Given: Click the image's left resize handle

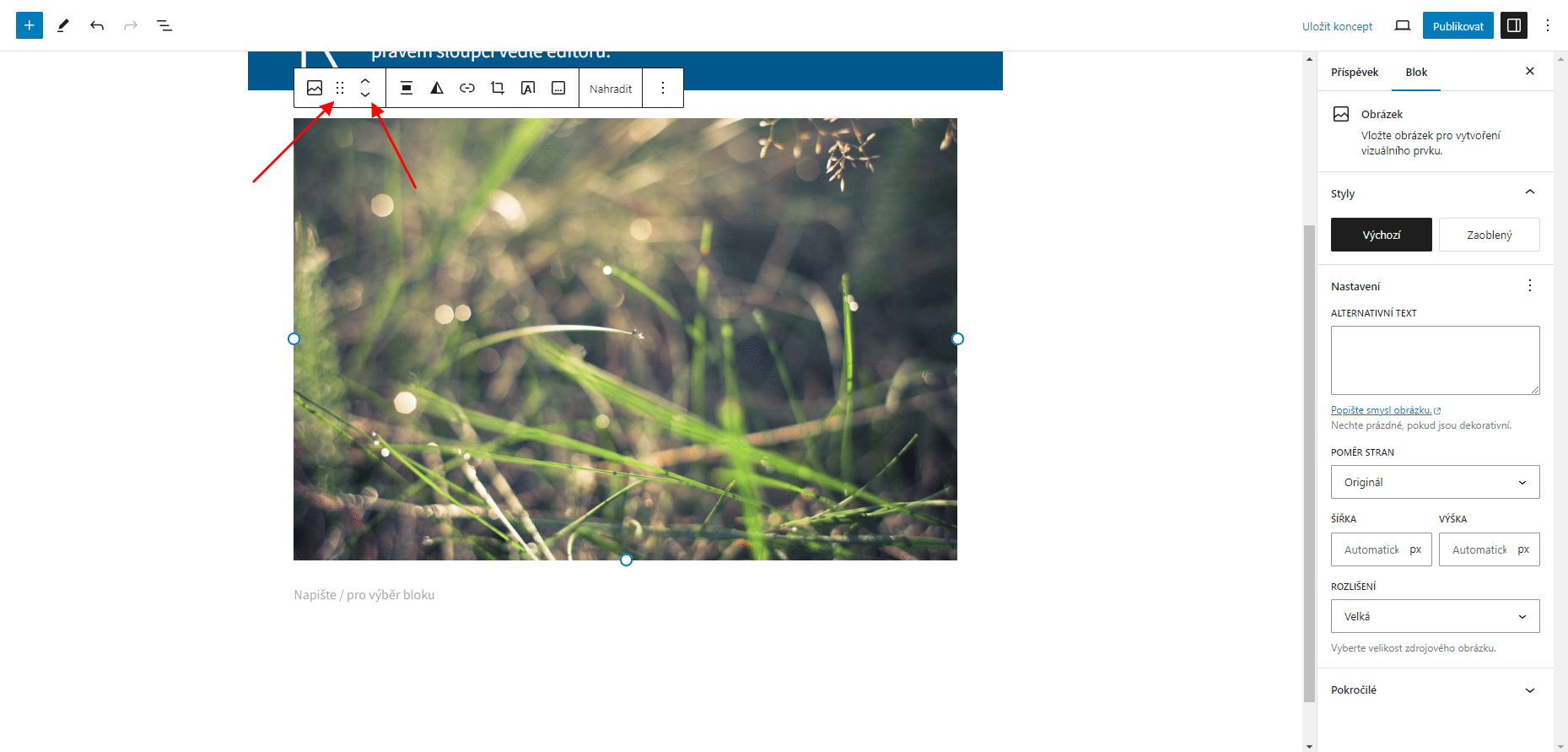Looking at the screenshot, I should tap(294, 339).
